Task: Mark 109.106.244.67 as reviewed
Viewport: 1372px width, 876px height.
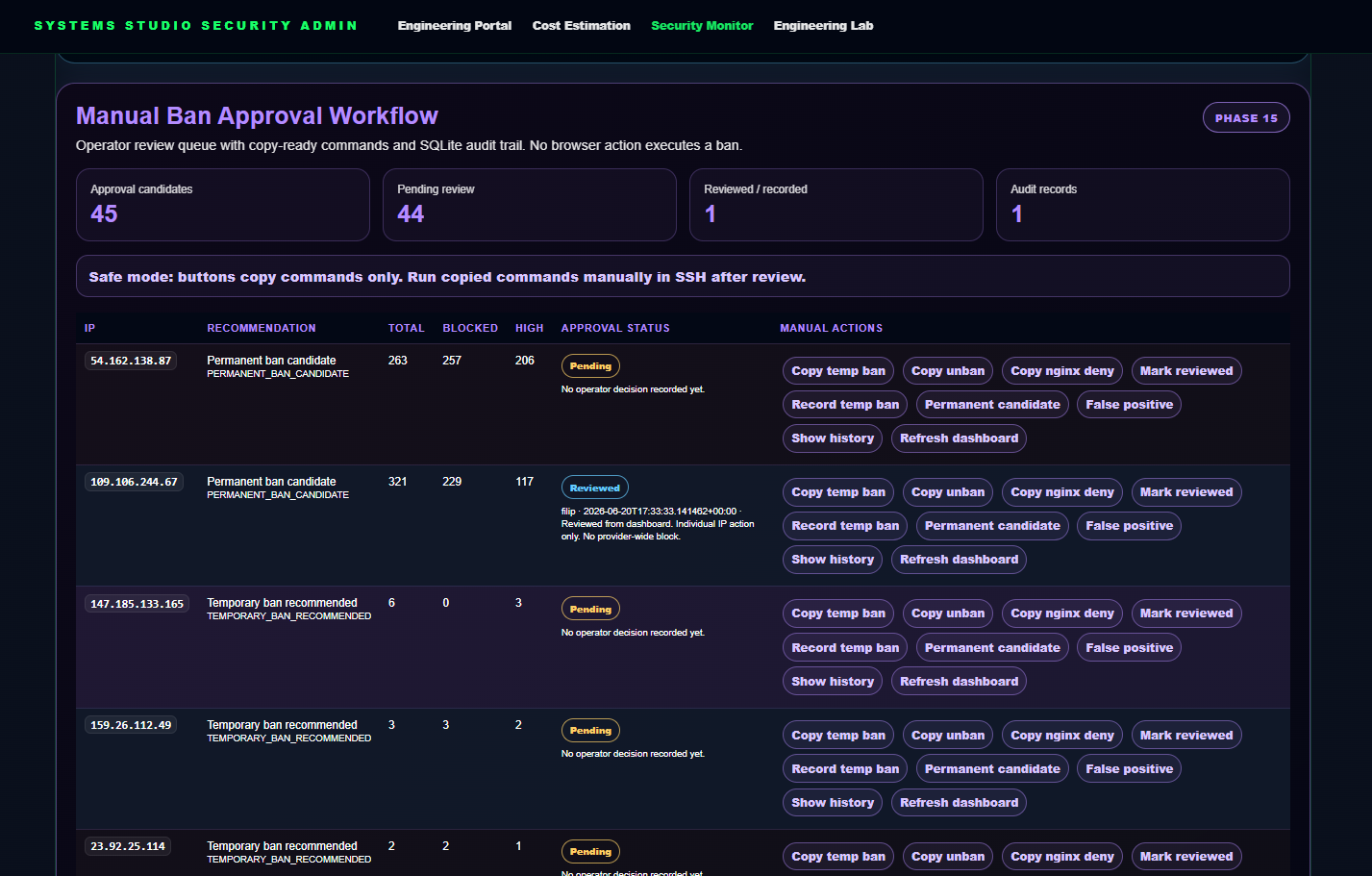Action: pyautogui.click(x=1186, y=492)
